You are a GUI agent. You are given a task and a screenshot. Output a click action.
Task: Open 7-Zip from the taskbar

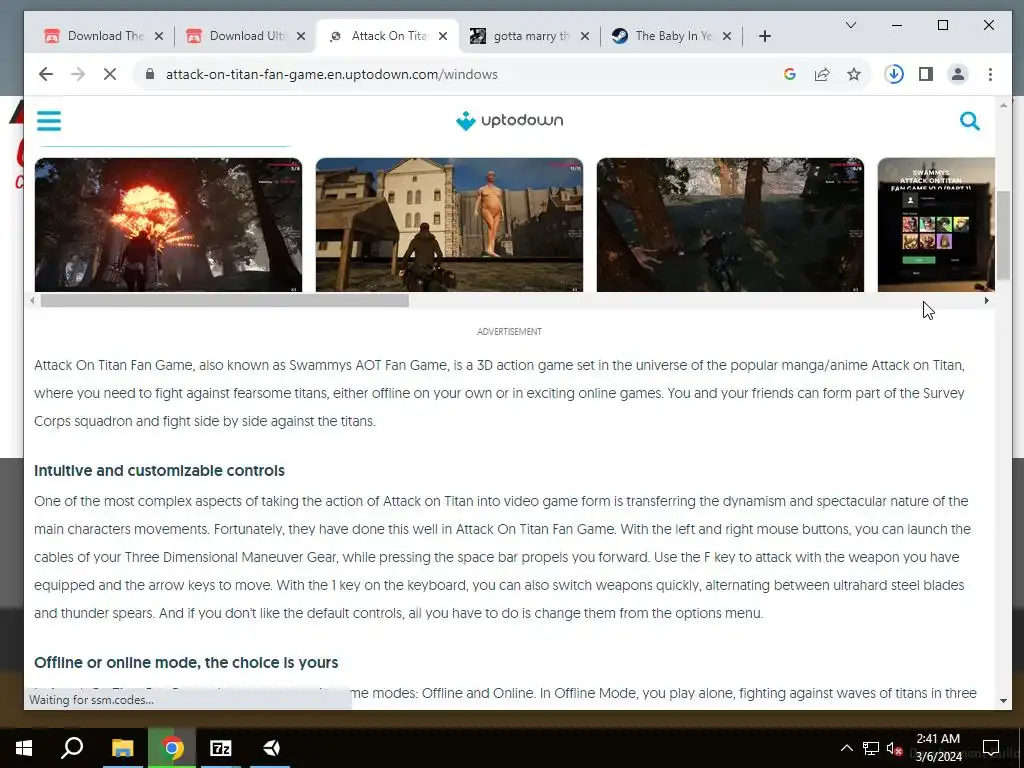(x=221, y=748)
